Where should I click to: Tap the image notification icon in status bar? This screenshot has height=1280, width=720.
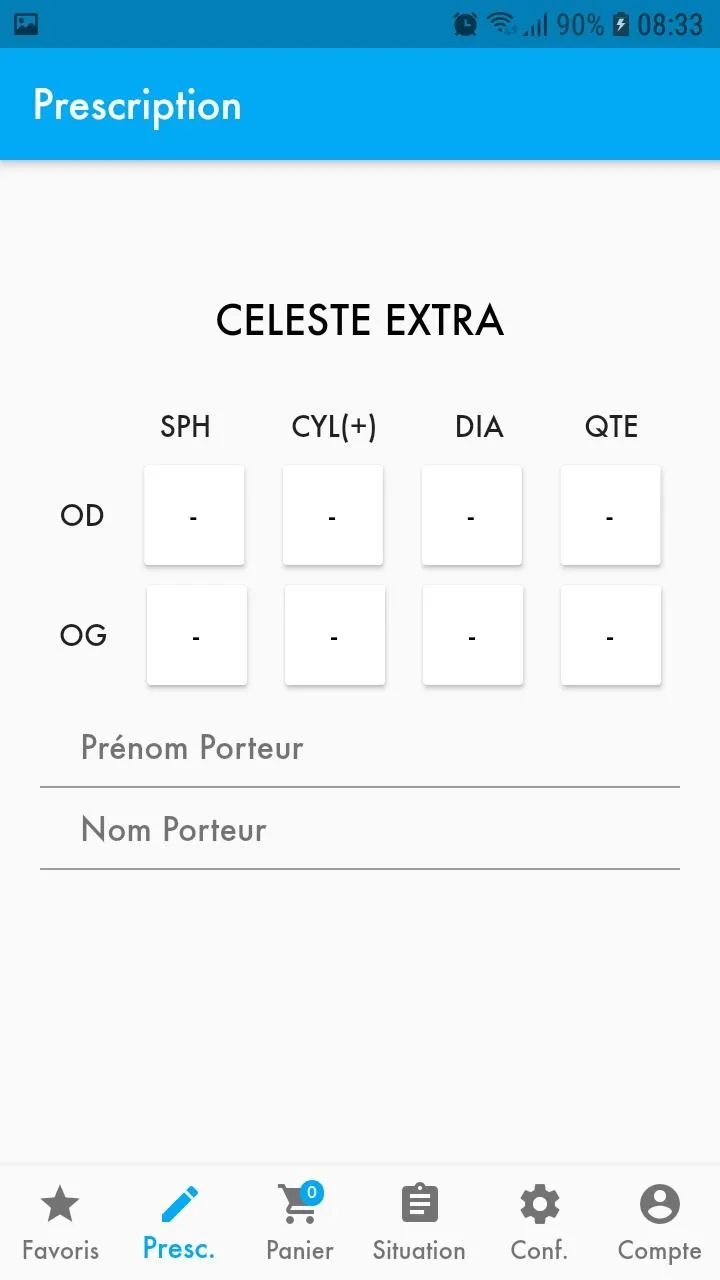coord(26,24)
